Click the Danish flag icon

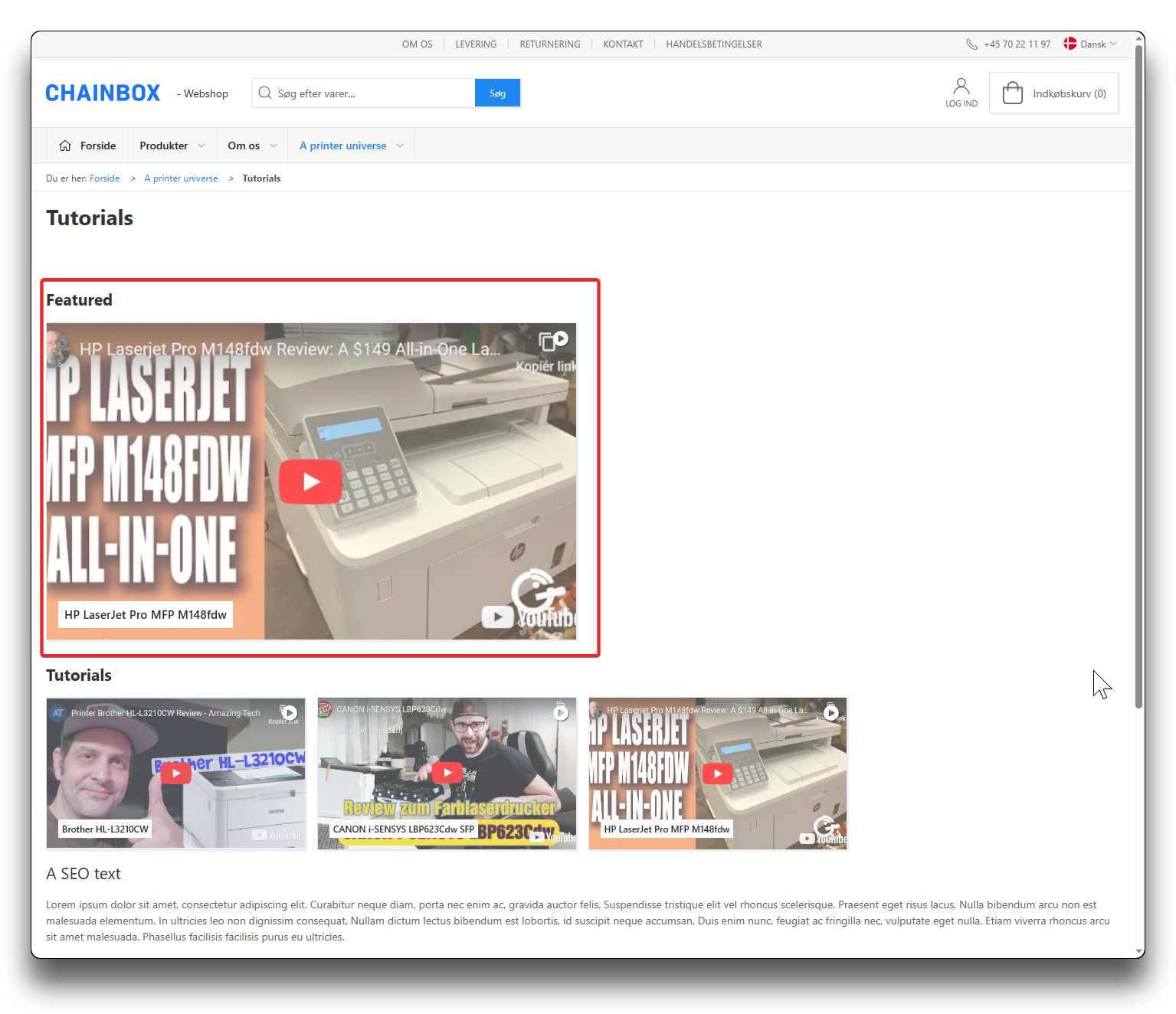[x=1070, y=44]
